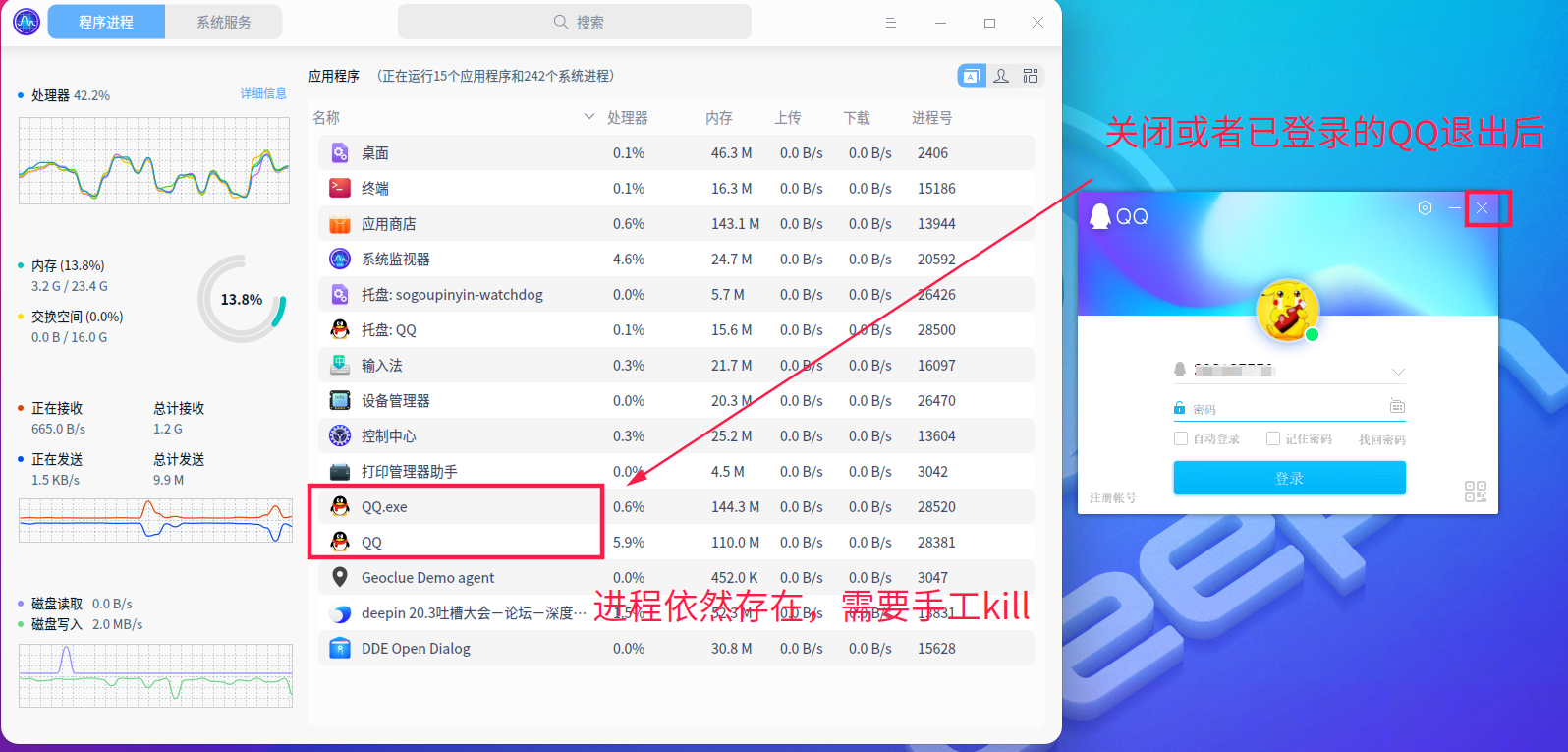
Task: Click CPU value "5.9%"
Action: pyautogui.click(x=629, y=543)
